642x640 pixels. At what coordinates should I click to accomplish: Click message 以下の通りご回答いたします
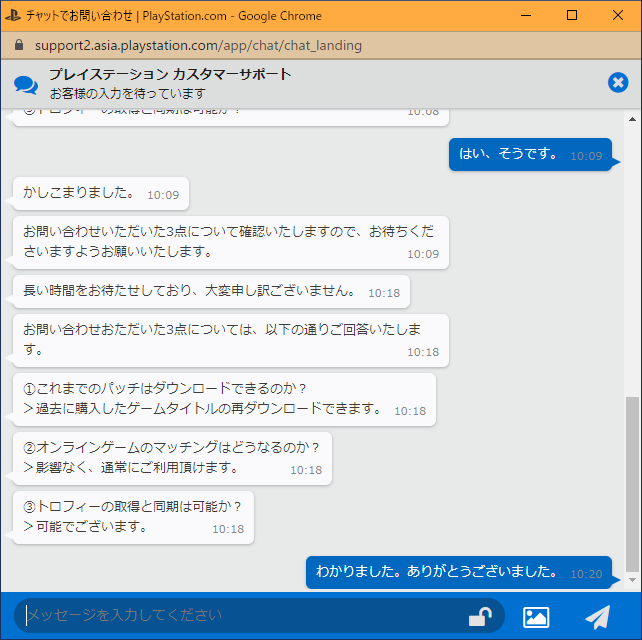[x=231, y=340]
